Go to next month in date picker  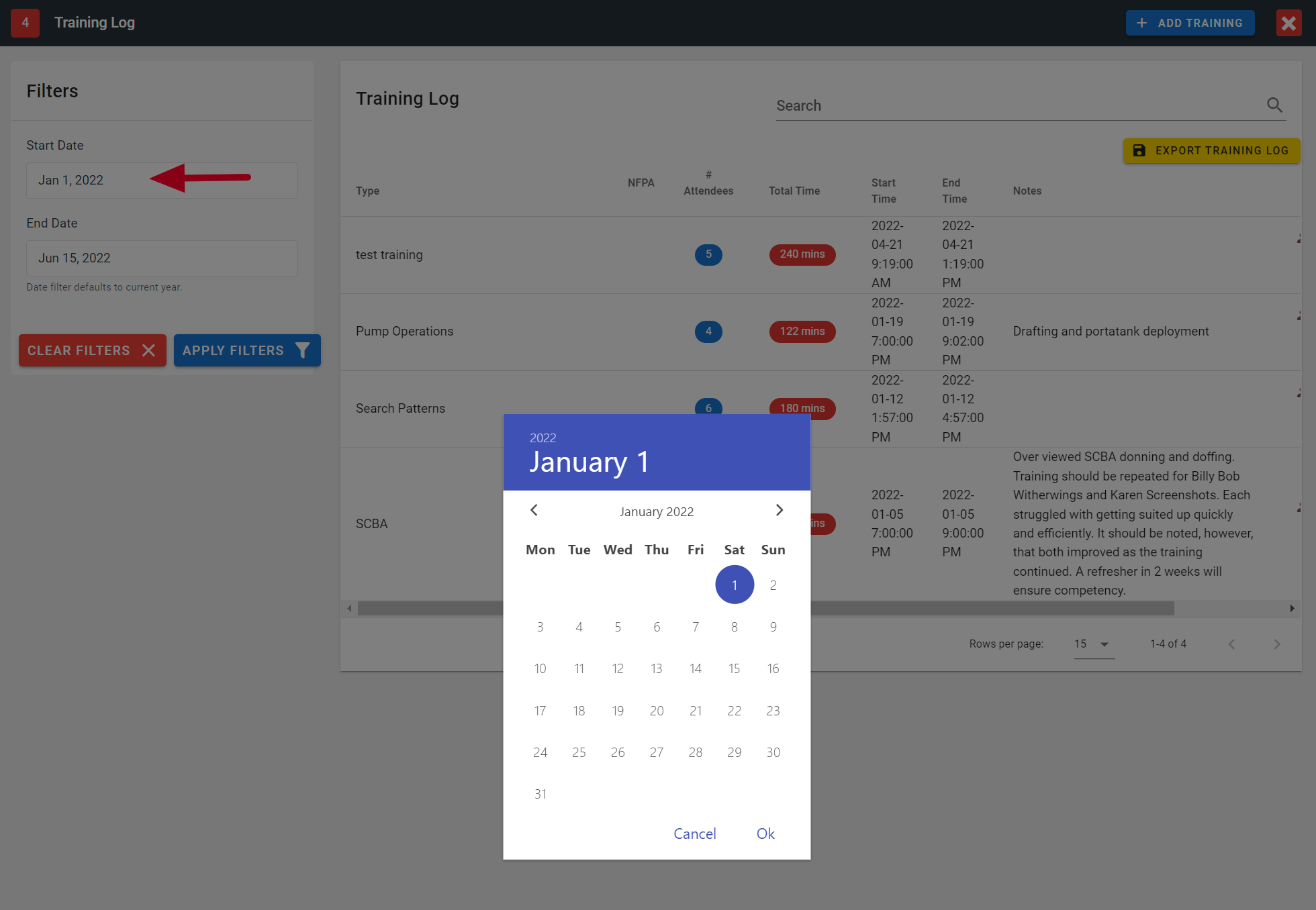(x=779, y=511)
